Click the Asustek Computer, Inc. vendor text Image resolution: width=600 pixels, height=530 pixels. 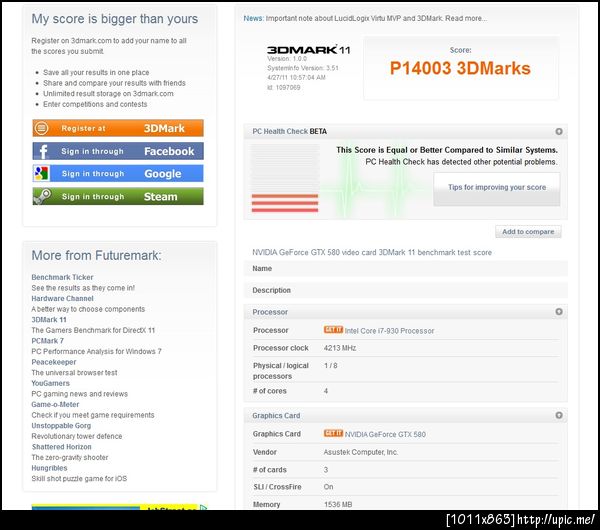pyautogui.click(x=361, y=452)
